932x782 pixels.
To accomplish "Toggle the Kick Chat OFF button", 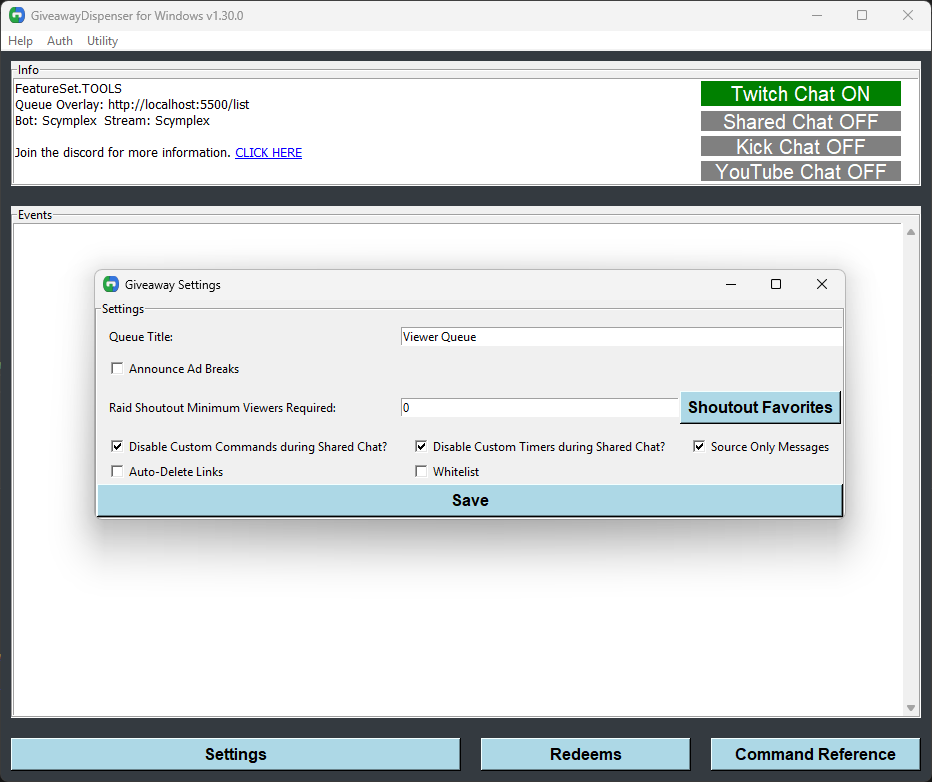I will point(801,146).
